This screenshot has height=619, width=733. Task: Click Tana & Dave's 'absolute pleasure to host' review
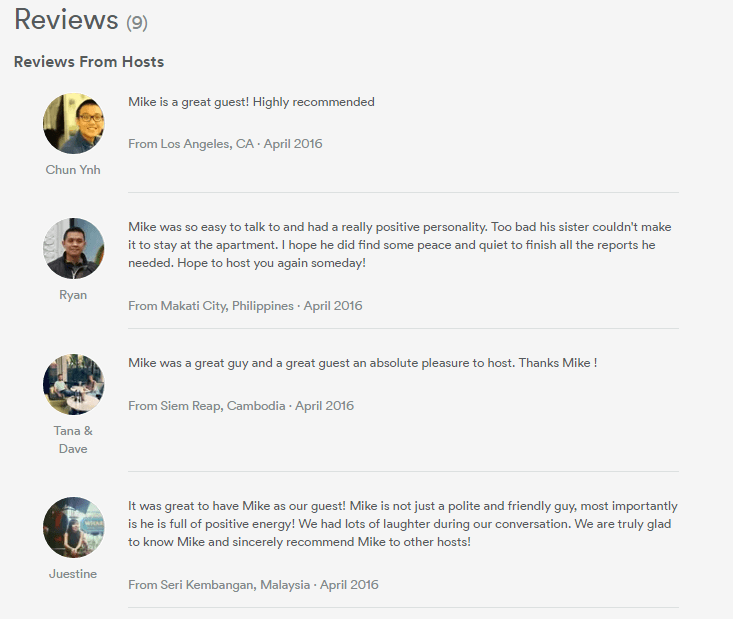(363, 363)
